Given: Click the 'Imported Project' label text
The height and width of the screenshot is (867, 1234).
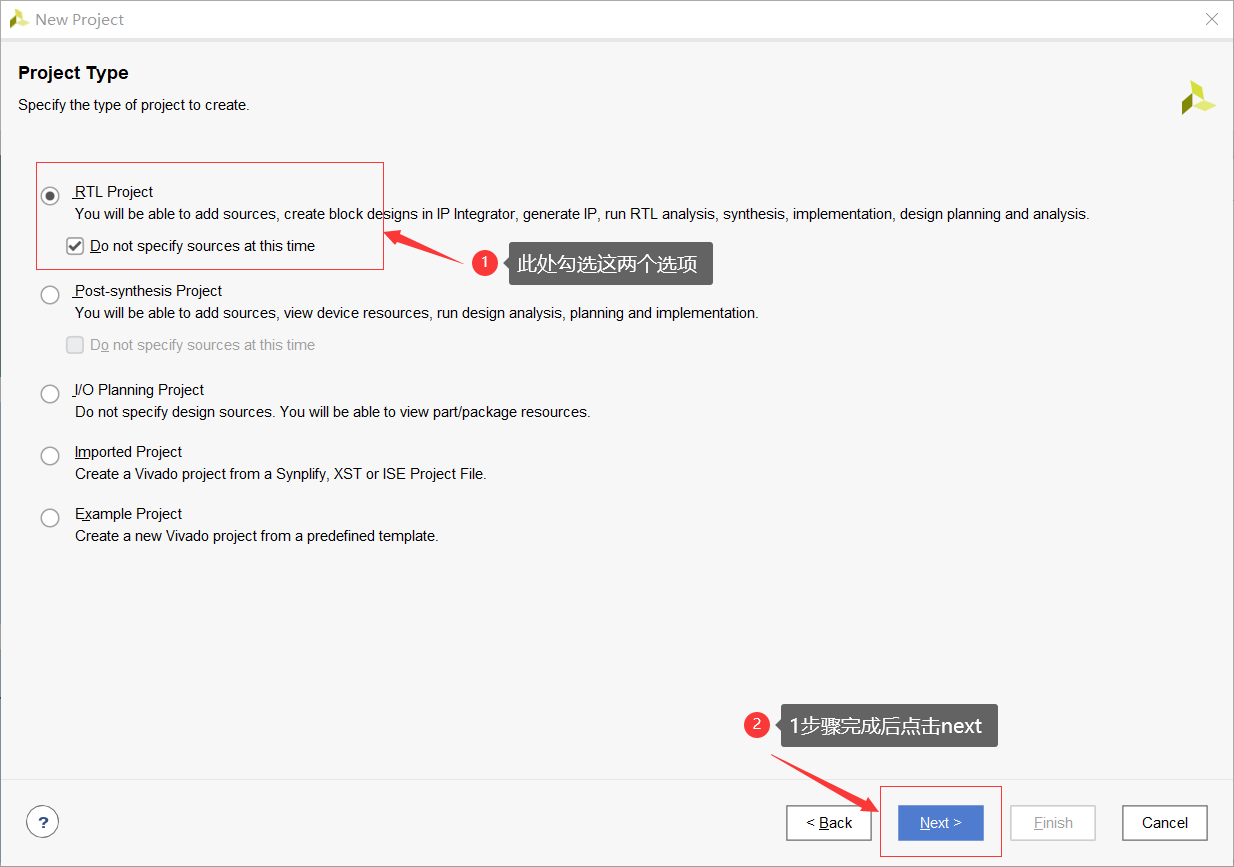Looking at the screenshot, I should (129, 452).
